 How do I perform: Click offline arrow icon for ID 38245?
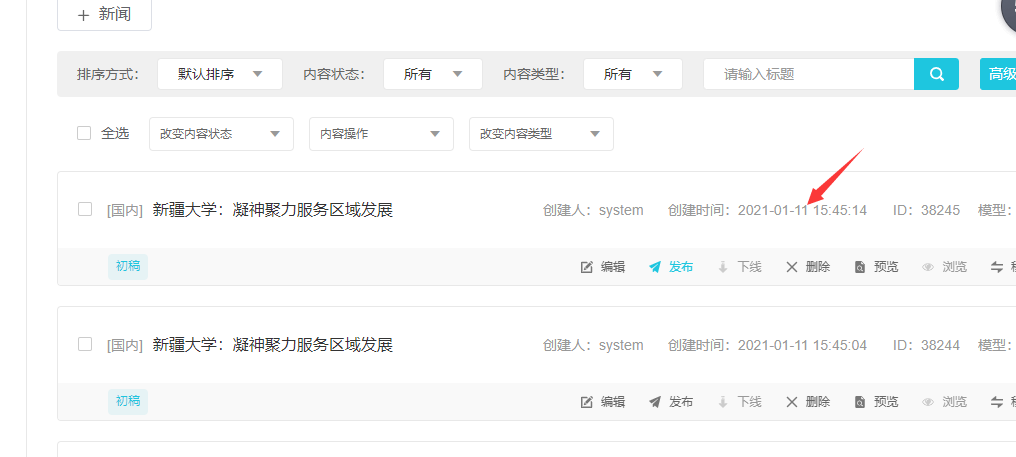click(723, 267)
